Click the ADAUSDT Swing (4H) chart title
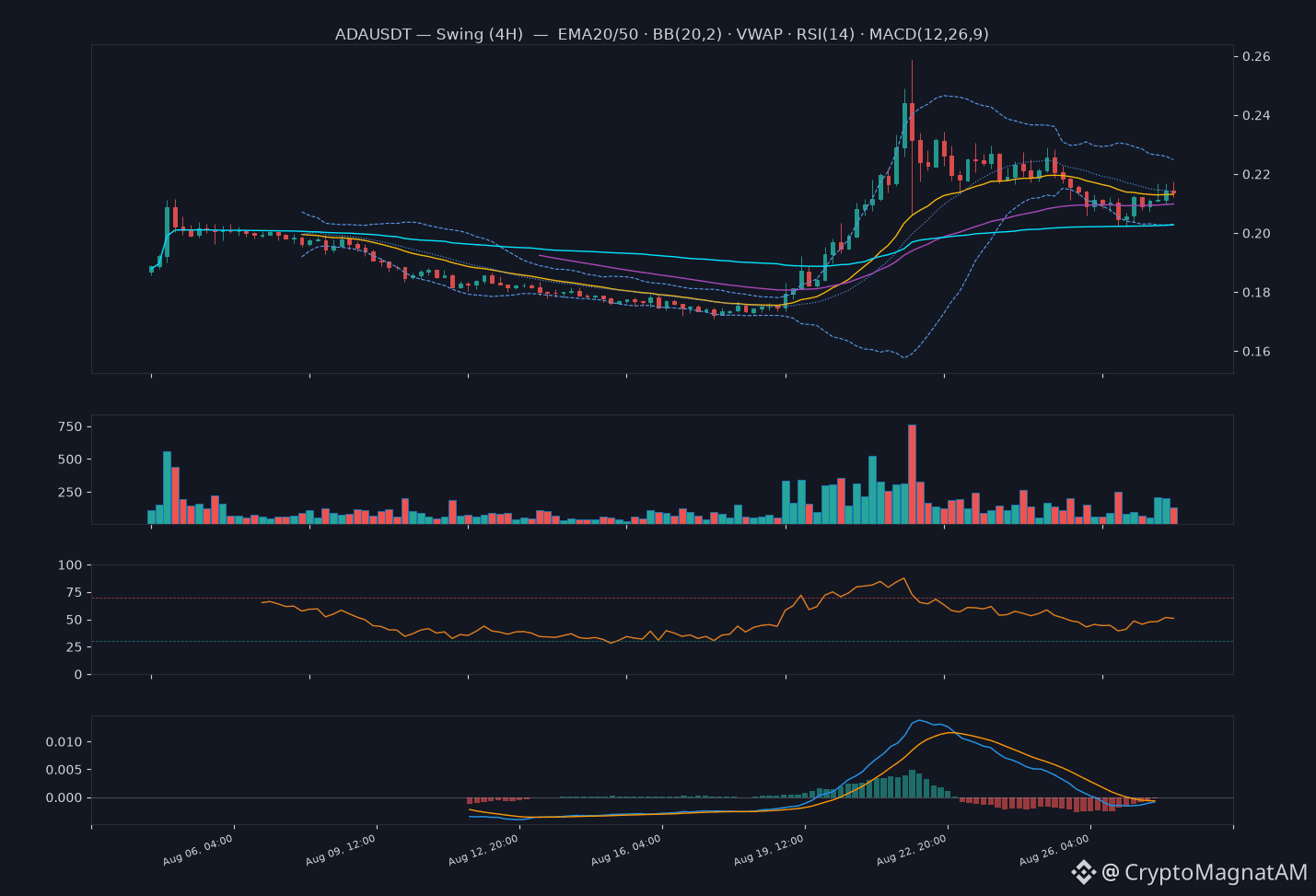The width and height of the screenshot is (1316, 896). [x=661, y=34]
